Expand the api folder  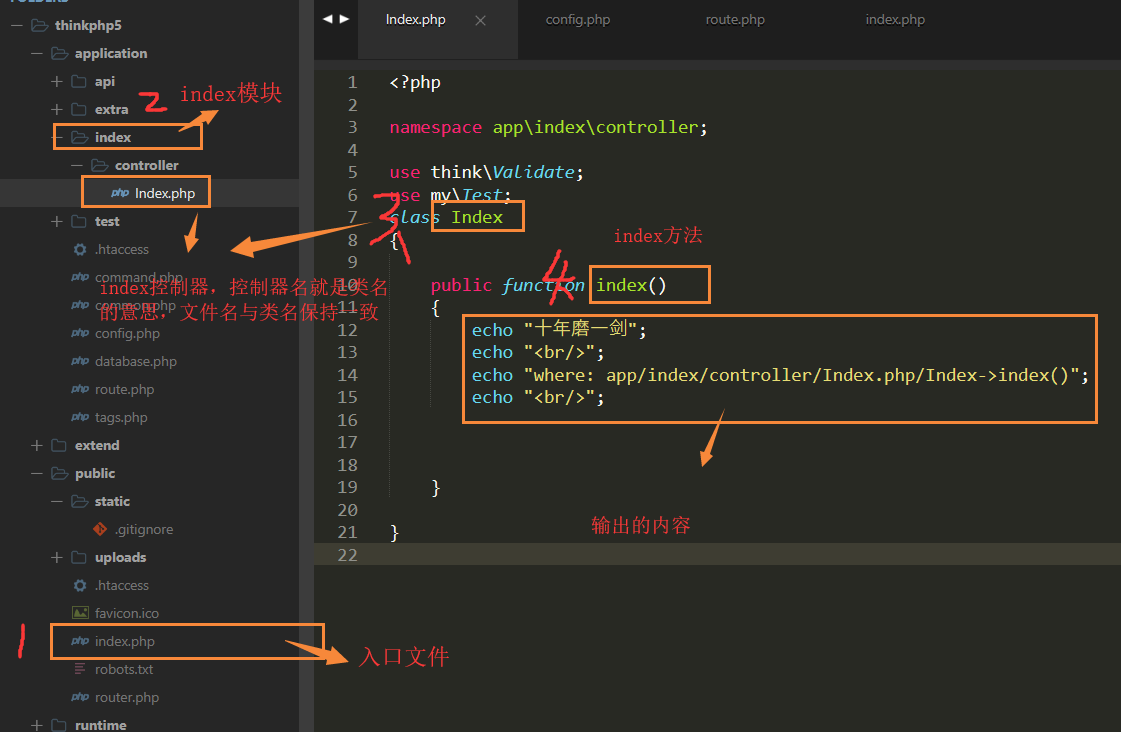pos(56,81)
